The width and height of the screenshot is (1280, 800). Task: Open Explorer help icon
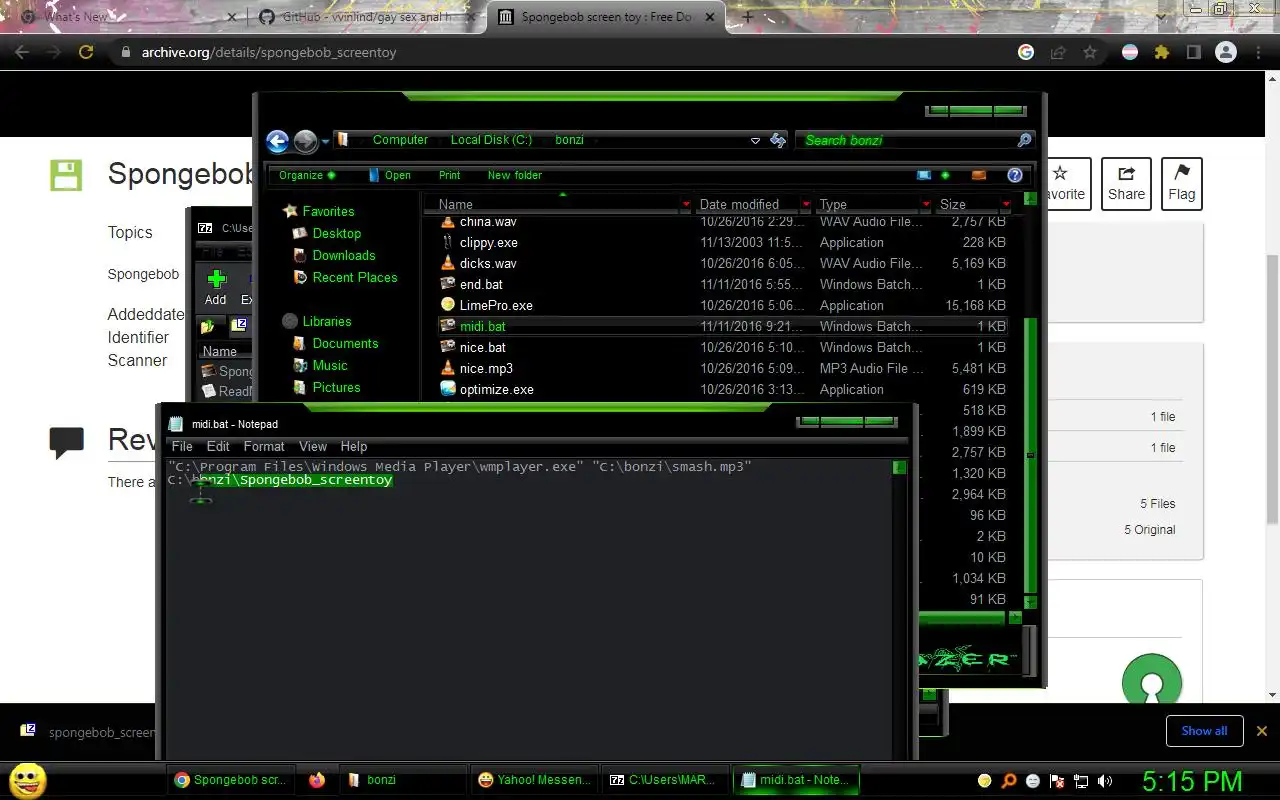pos(1014,175)
